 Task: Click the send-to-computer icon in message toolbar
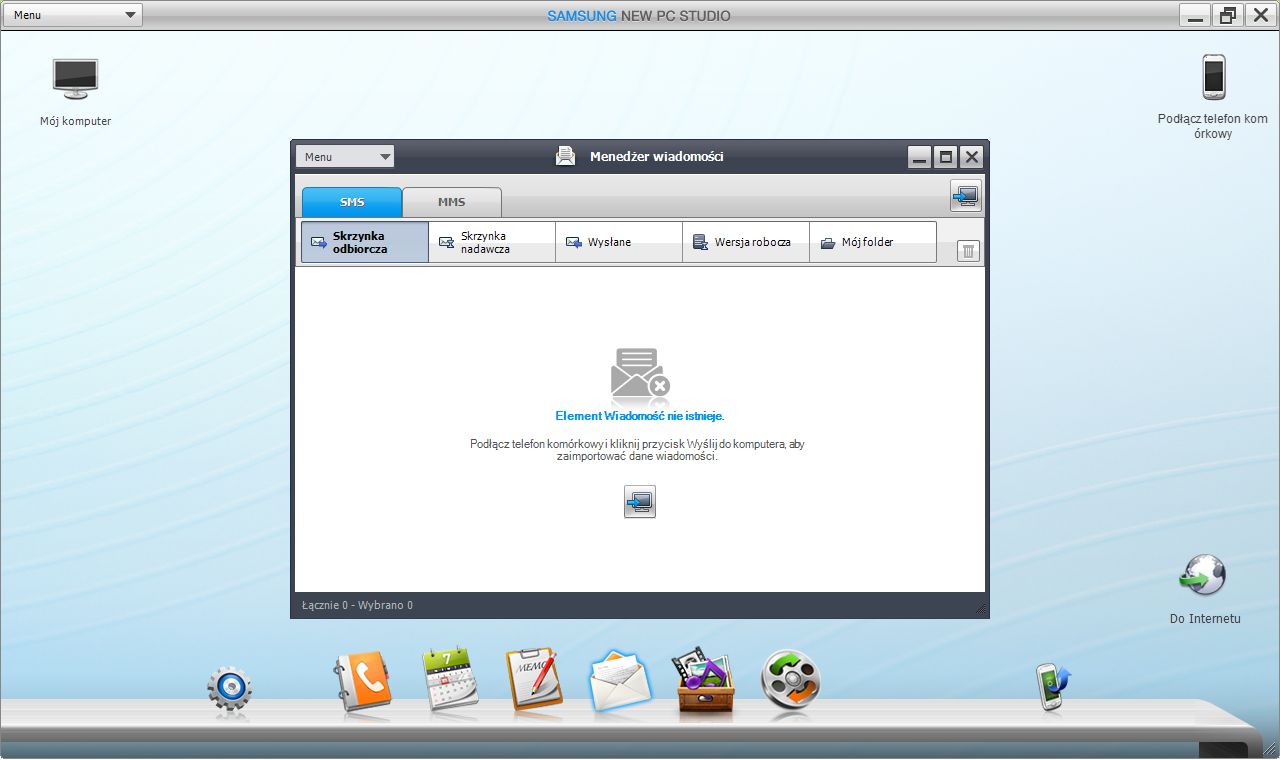(x=965, y=196)
